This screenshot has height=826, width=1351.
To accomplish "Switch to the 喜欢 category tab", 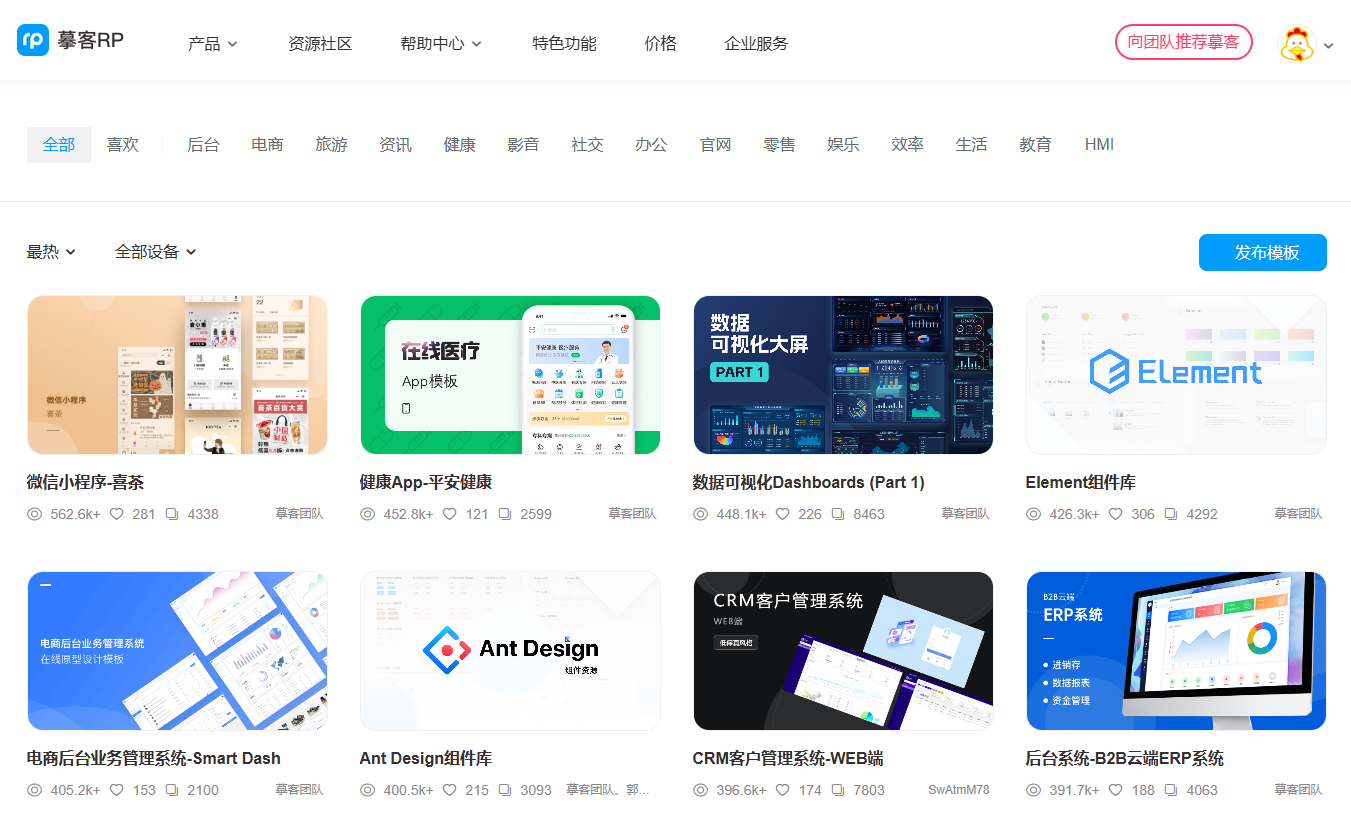I will (x=123, y=145).
